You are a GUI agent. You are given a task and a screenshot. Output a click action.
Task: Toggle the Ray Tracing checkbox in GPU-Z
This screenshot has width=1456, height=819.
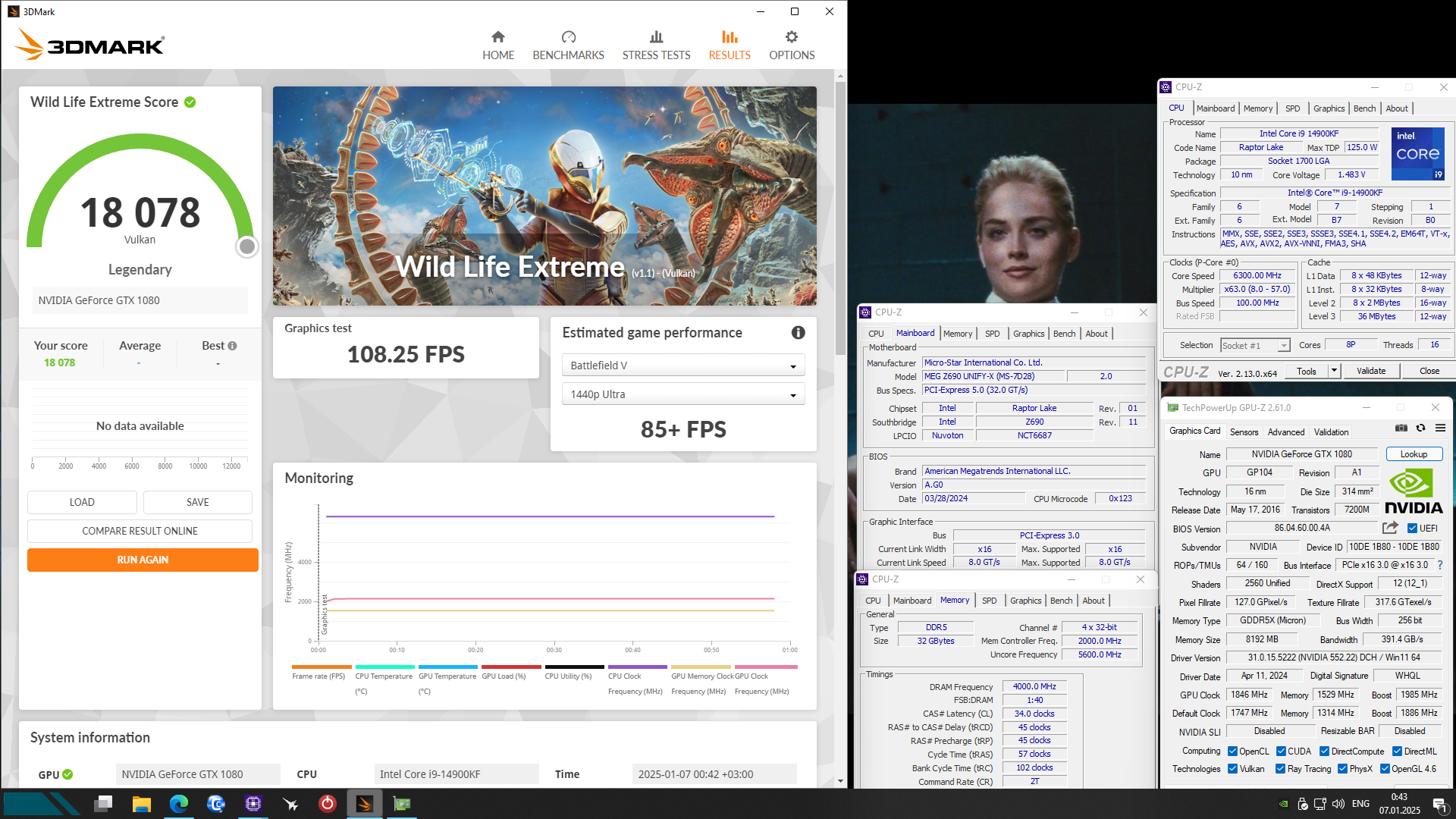tap(1281, 769)
